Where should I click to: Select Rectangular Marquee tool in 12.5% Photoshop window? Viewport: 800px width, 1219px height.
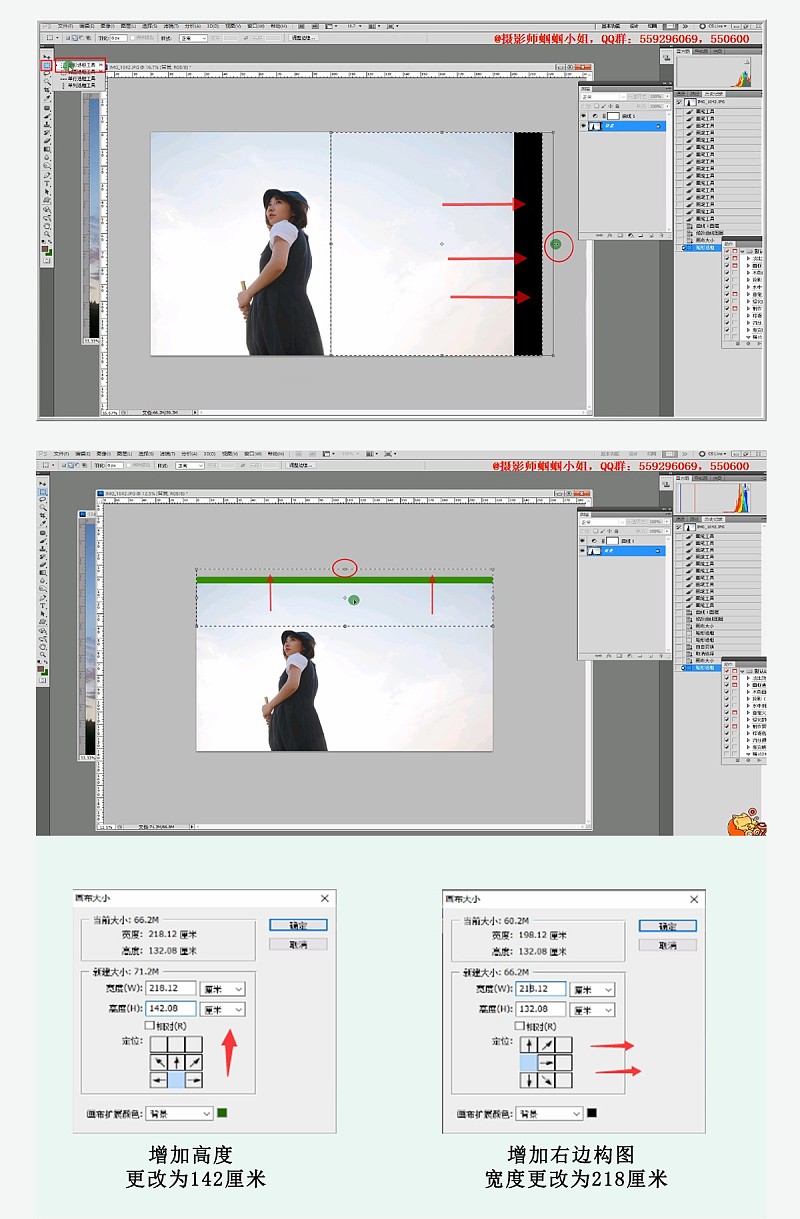point(43,492)
